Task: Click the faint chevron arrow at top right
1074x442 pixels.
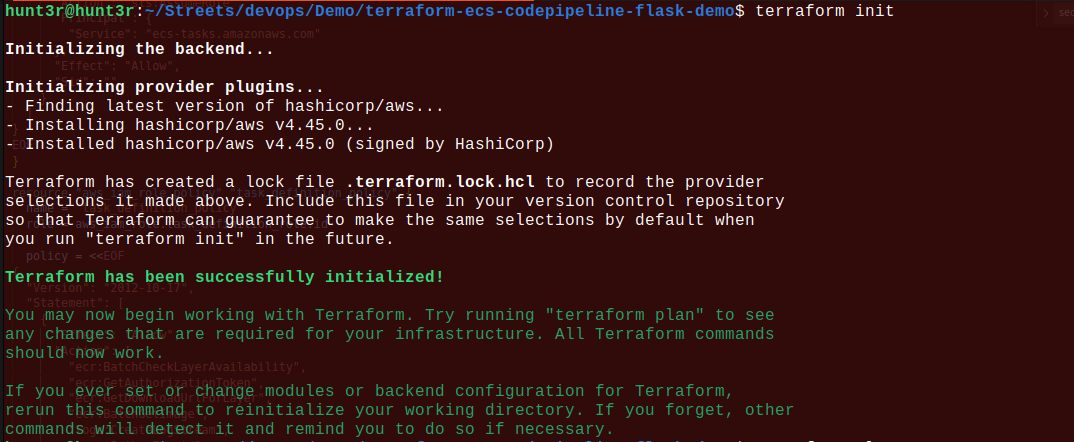Action: (1045, 14)
